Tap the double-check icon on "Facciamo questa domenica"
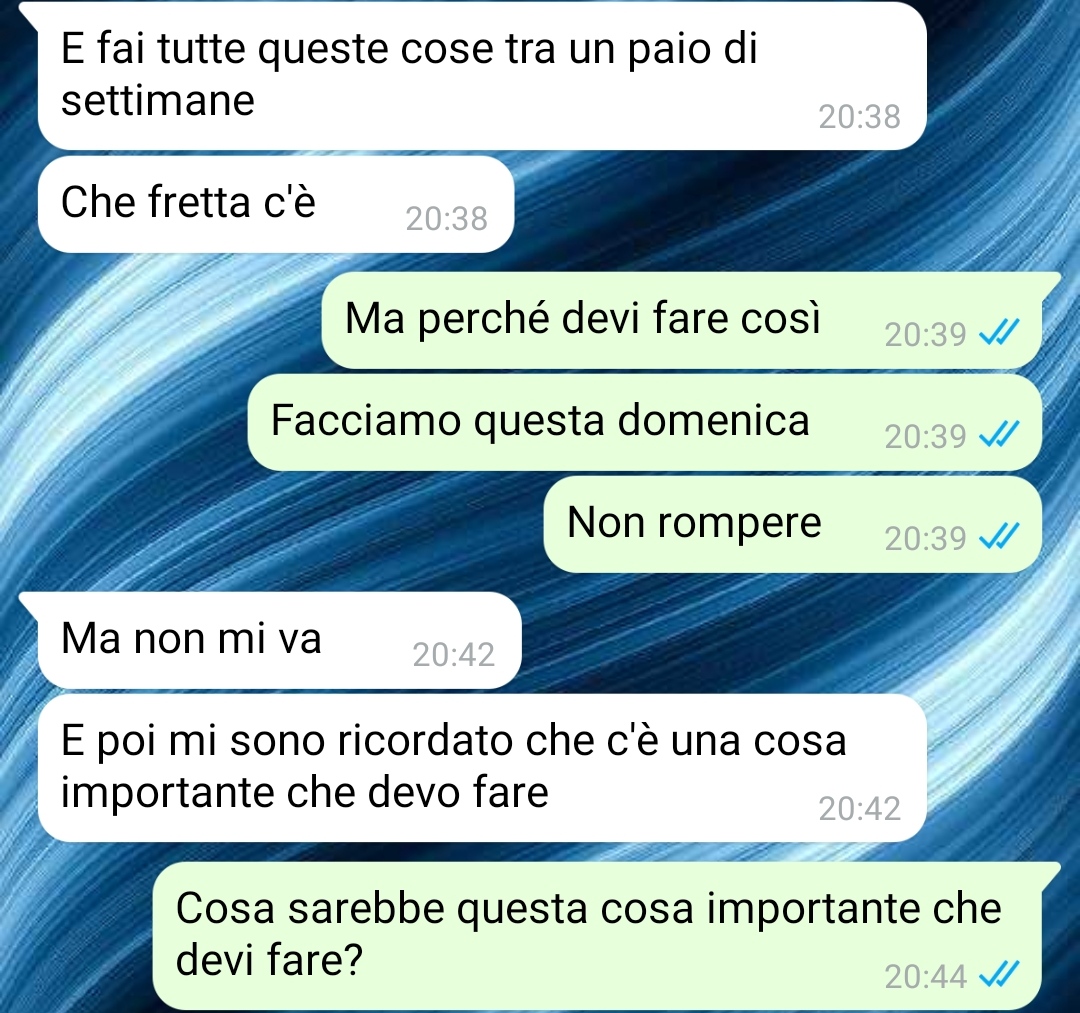Image resolution: width=1080 pixels, height=1013 pixels. [x=999, y=435]
